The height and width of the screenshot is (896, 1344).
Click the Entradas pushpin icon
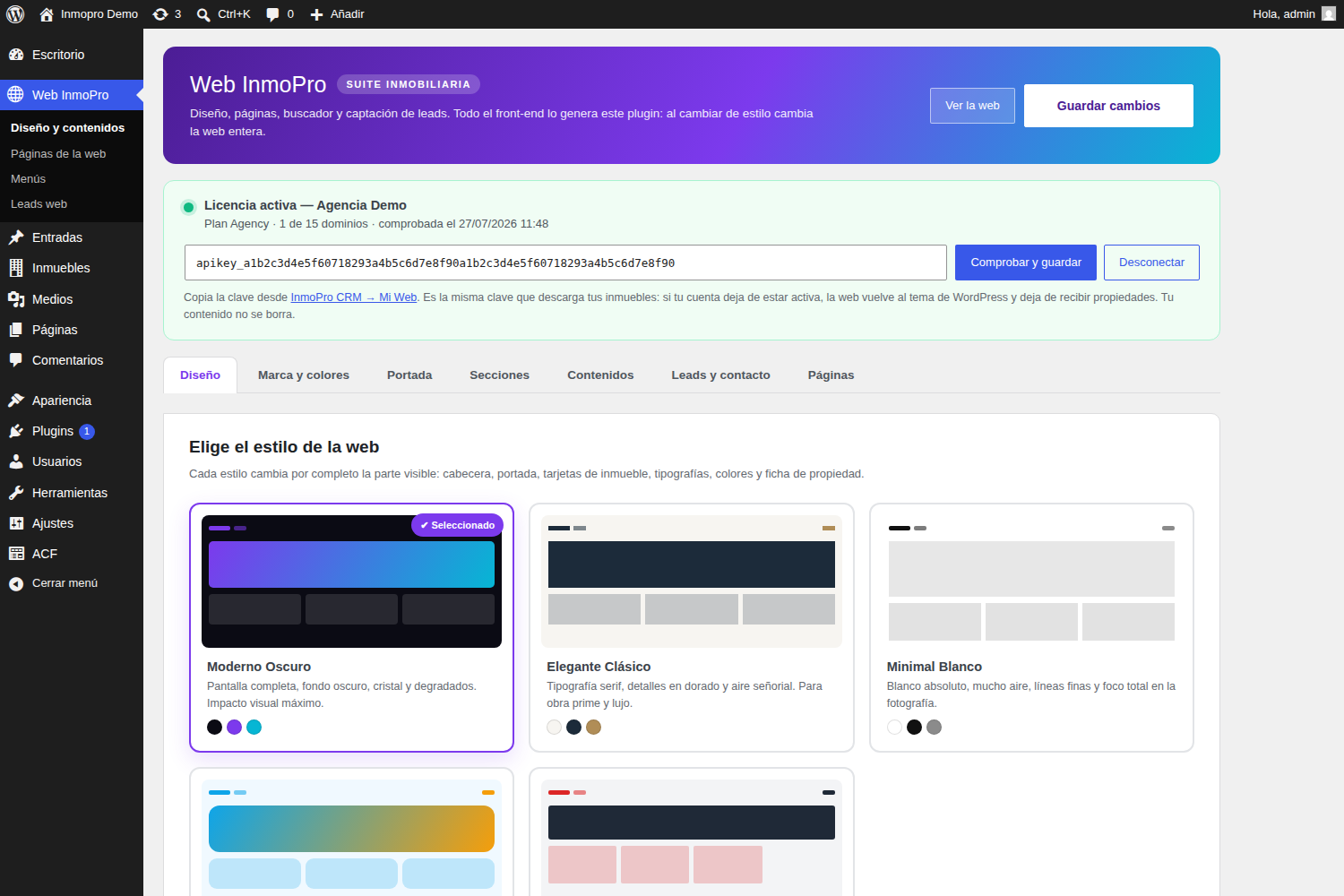(x=16, y=237)
